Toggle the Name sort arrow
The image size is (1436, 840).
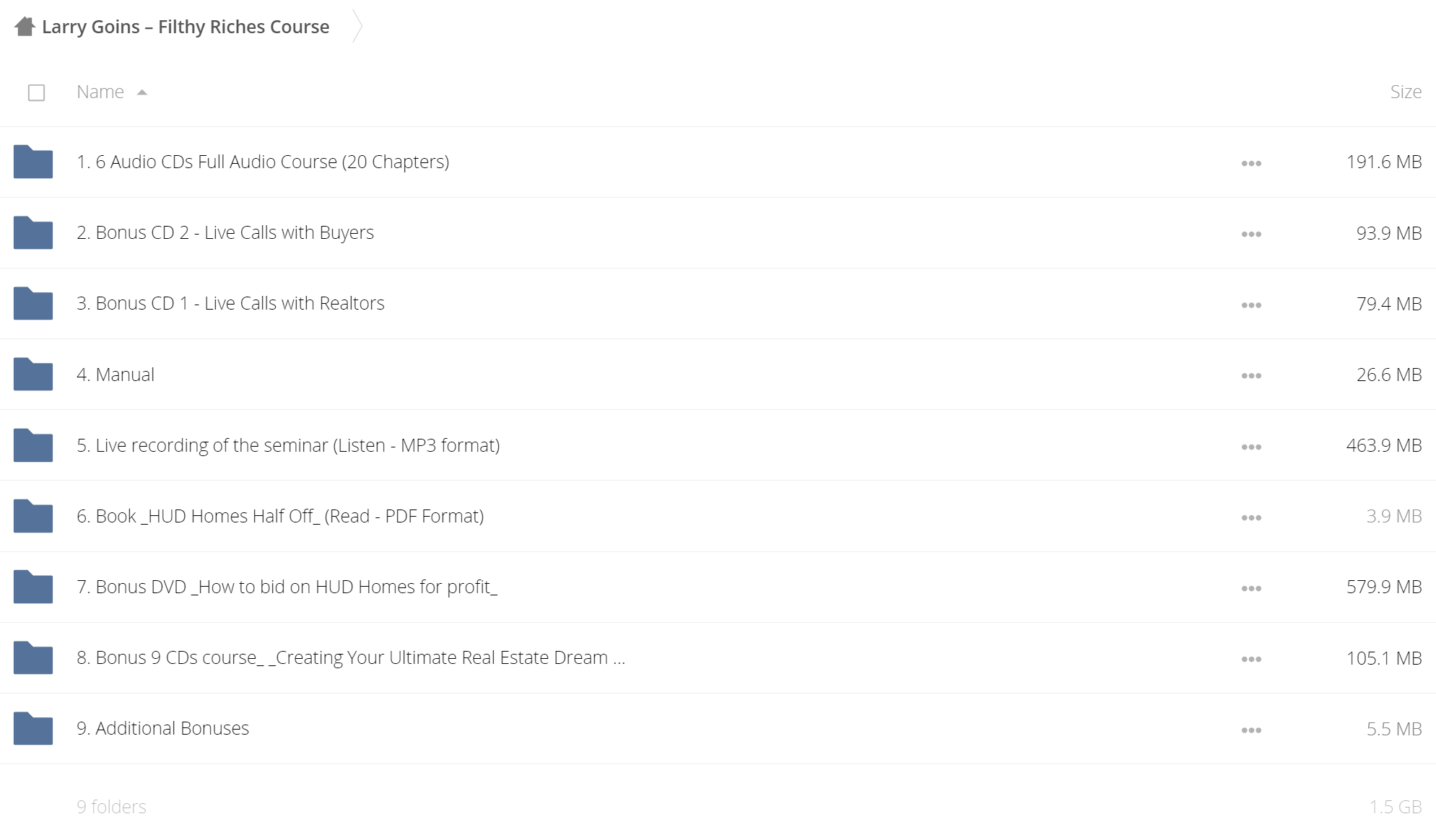pyautogui.click(x=142, y=92)
